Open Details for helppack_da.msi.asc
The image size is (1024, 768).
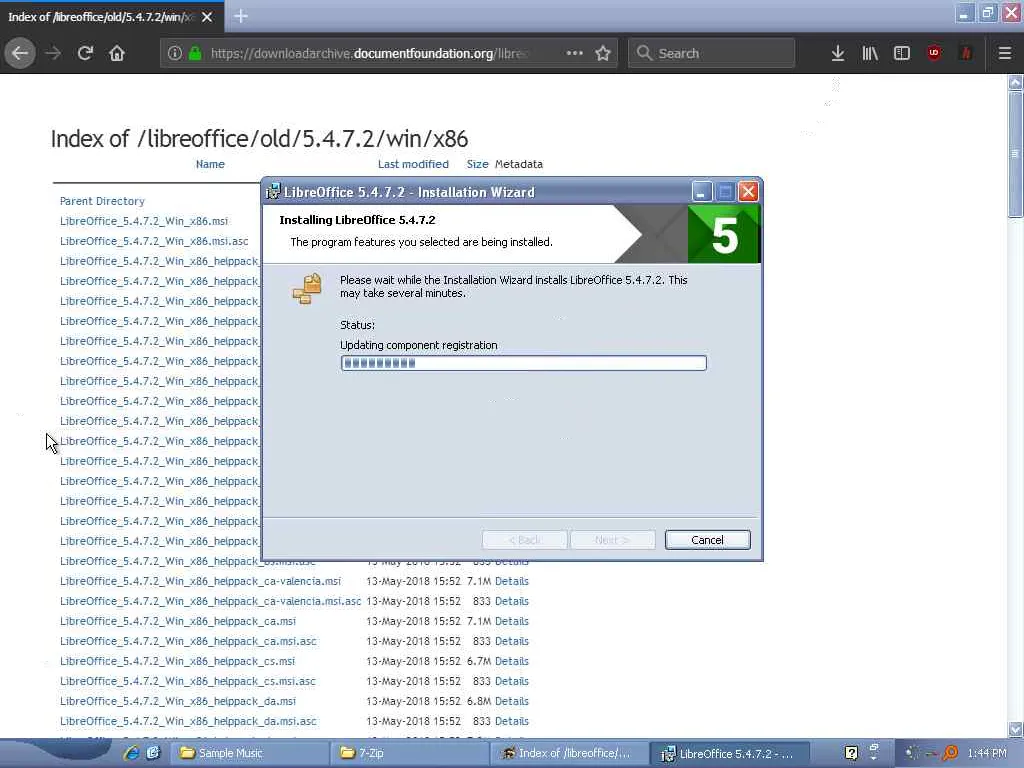pyautogui.click(x=511, y=721)
